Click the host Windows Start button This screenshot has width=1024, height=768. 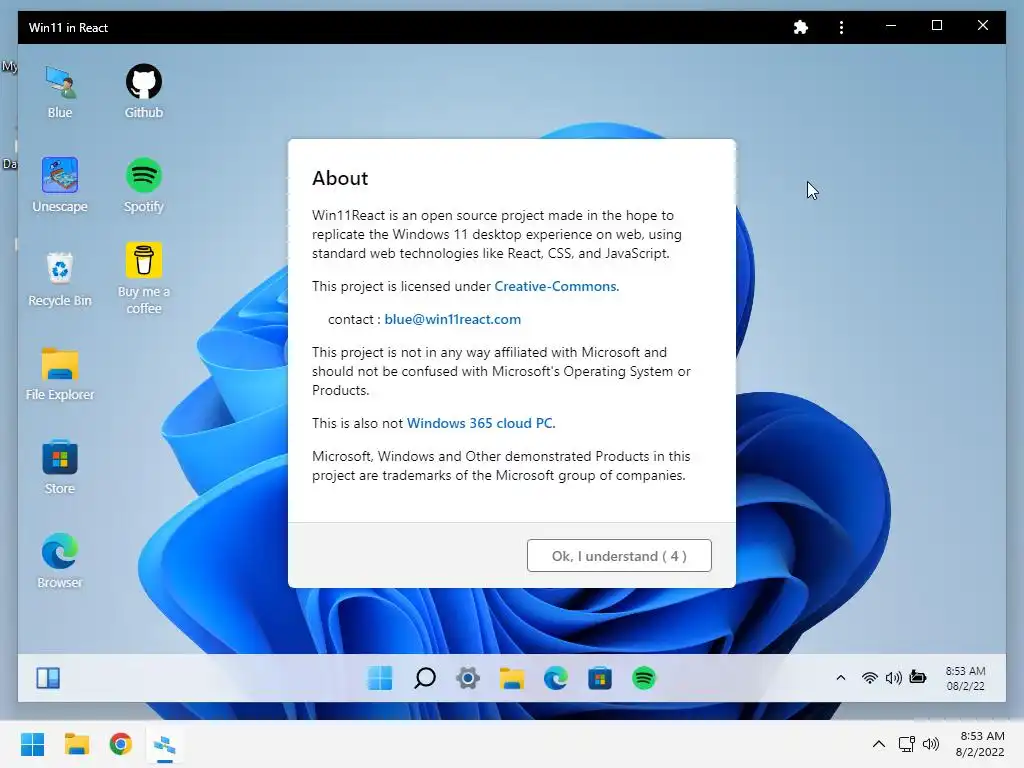(33, 744)
